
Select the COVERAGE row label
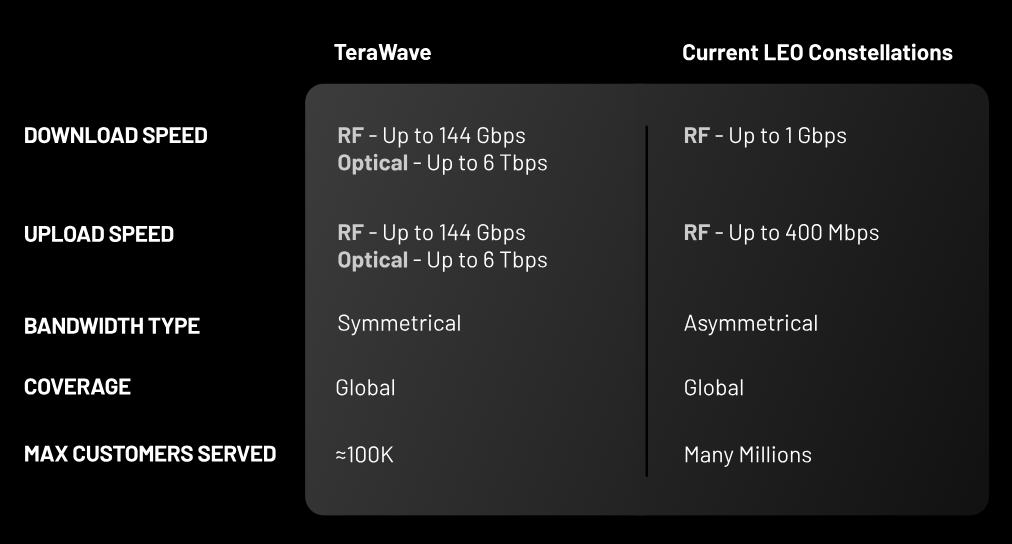[77, 387]
